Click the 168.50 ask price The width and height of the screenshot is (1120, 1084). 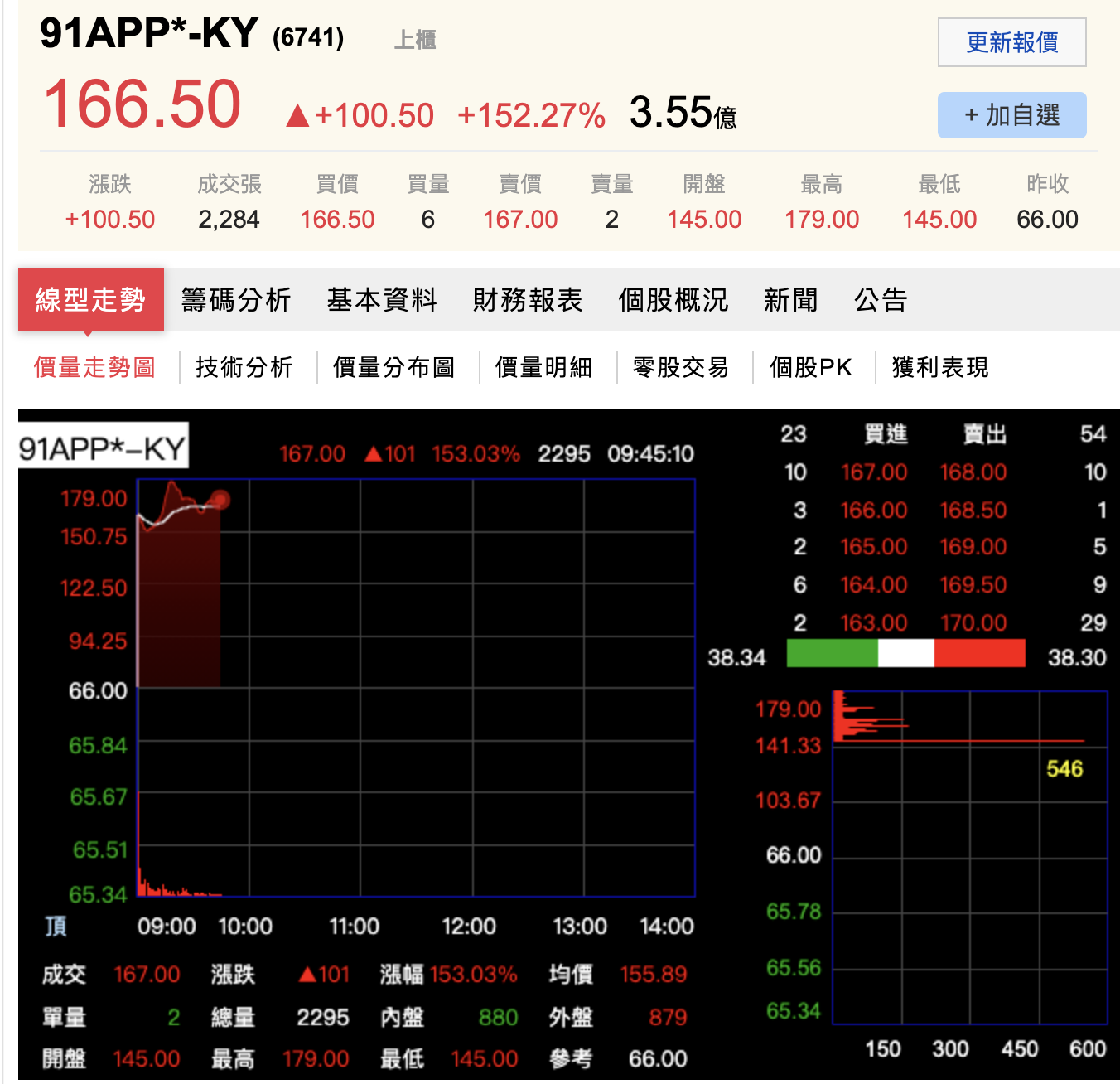[x=973, y=511]
